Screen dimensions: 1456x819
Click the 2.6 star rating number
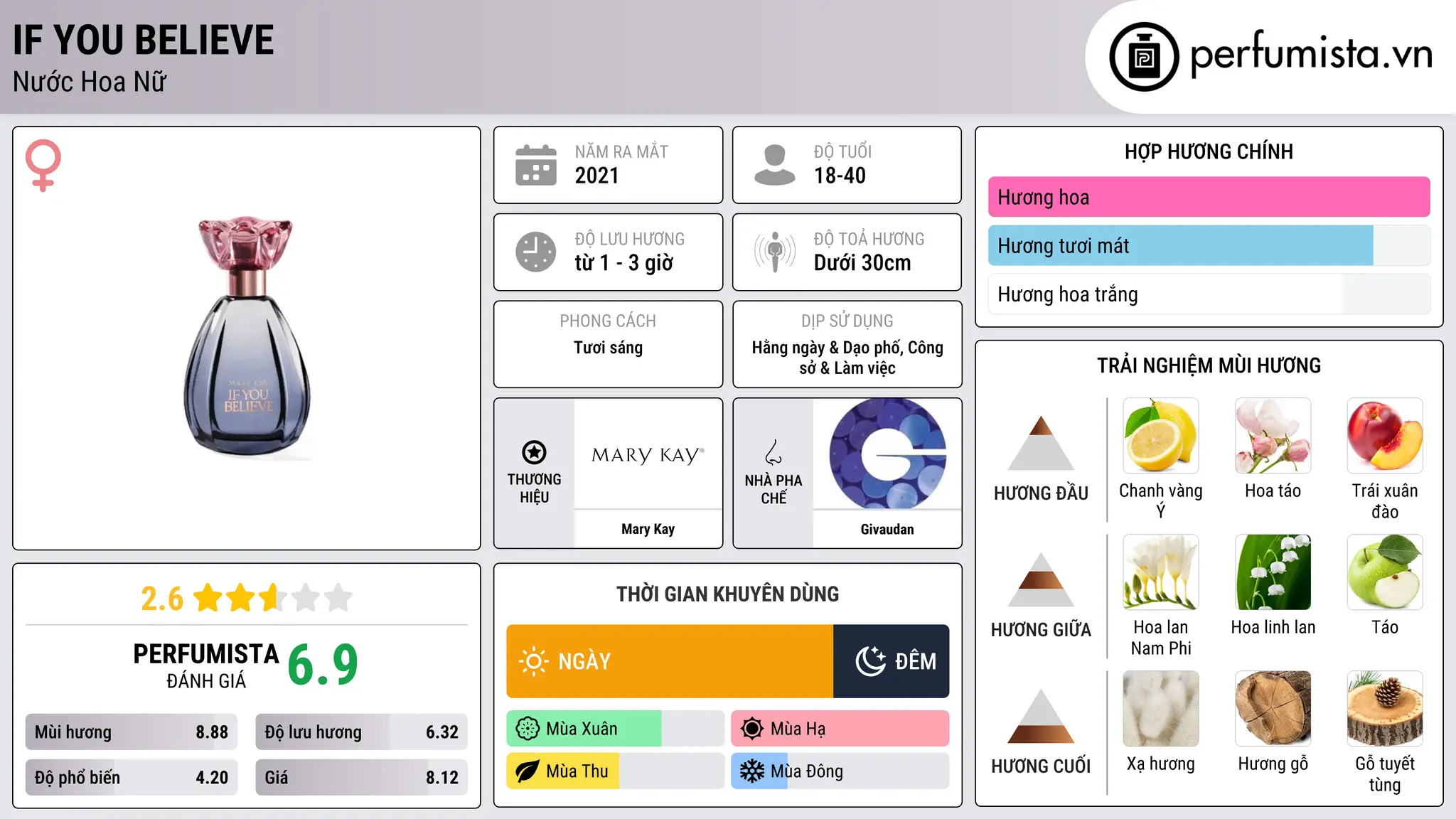(x=162, y=599)
